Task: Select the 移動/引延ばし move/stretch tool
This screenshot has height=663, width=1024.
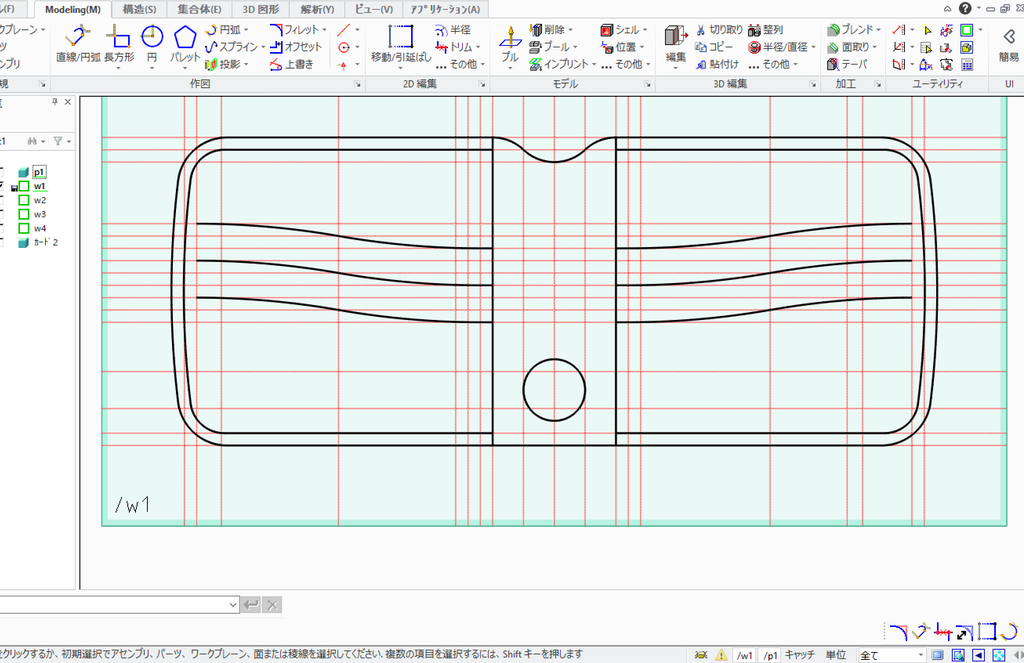Action: coord(401,44)
